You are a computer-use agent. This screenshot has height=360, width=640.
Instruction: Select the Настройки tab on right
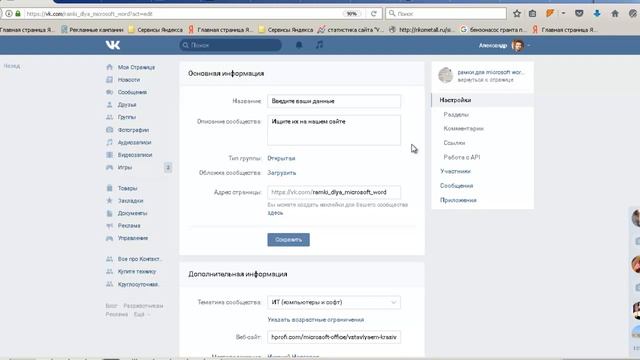(x=482, y=100)
